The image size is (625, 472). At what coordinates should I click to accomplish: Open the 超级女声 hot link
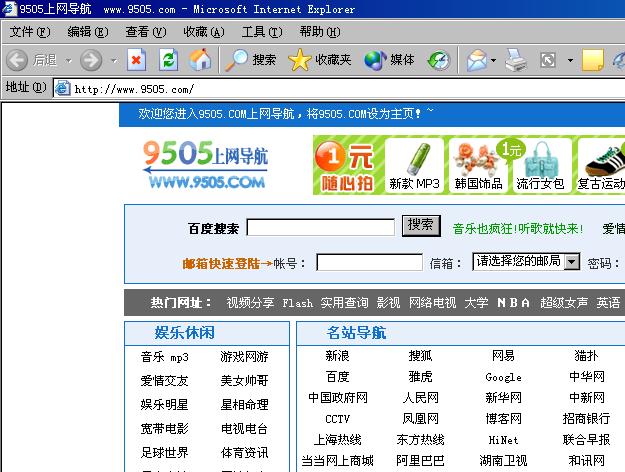(564, 303)
